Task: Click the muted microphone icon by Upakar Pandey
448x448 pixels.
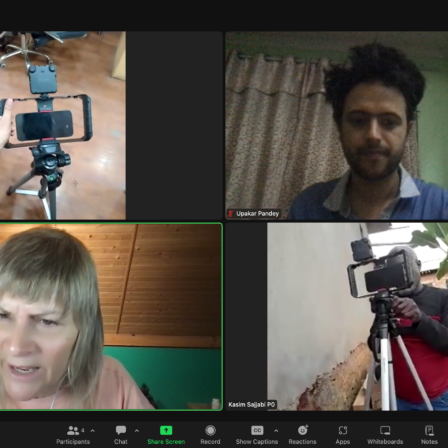Action: (x=231, y=213)
